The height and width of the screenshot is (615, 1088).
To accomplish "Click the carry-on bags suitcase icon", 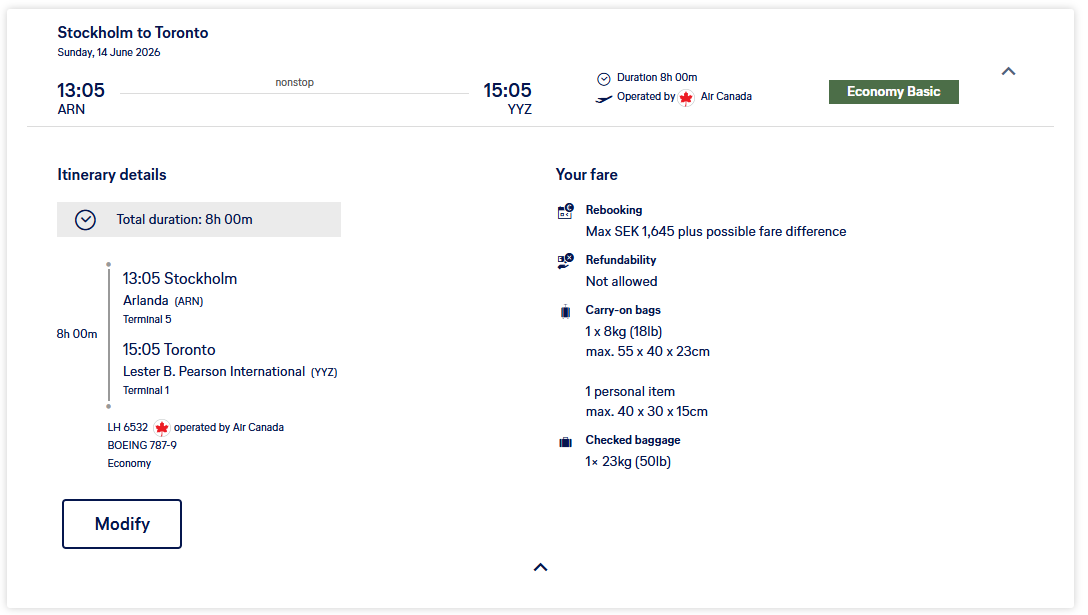I will coord(565,311).
